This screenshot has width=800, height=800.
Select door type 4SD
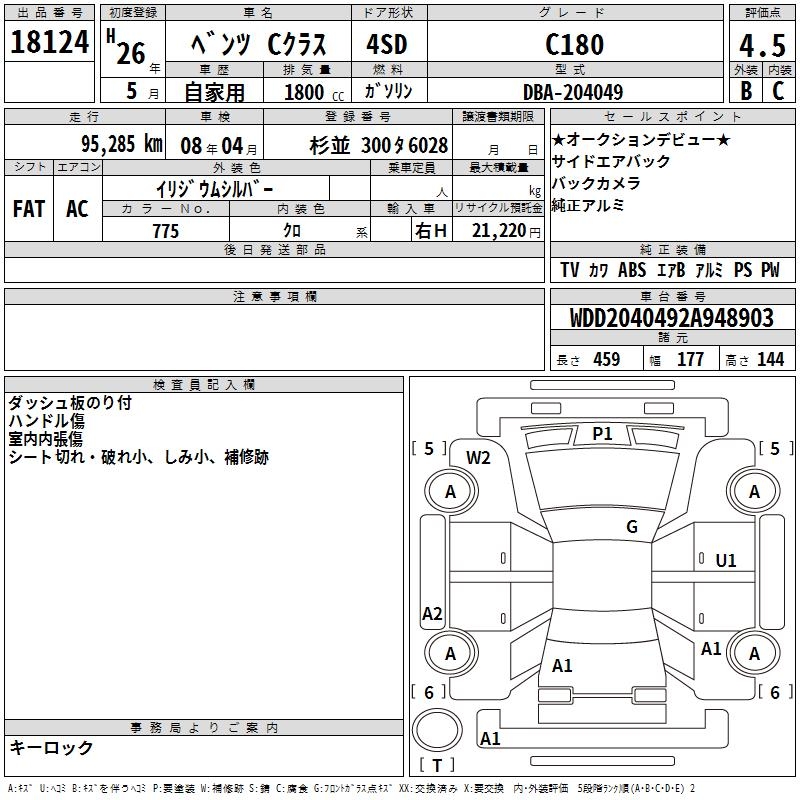pyautogui.click(x=387, y=44)
